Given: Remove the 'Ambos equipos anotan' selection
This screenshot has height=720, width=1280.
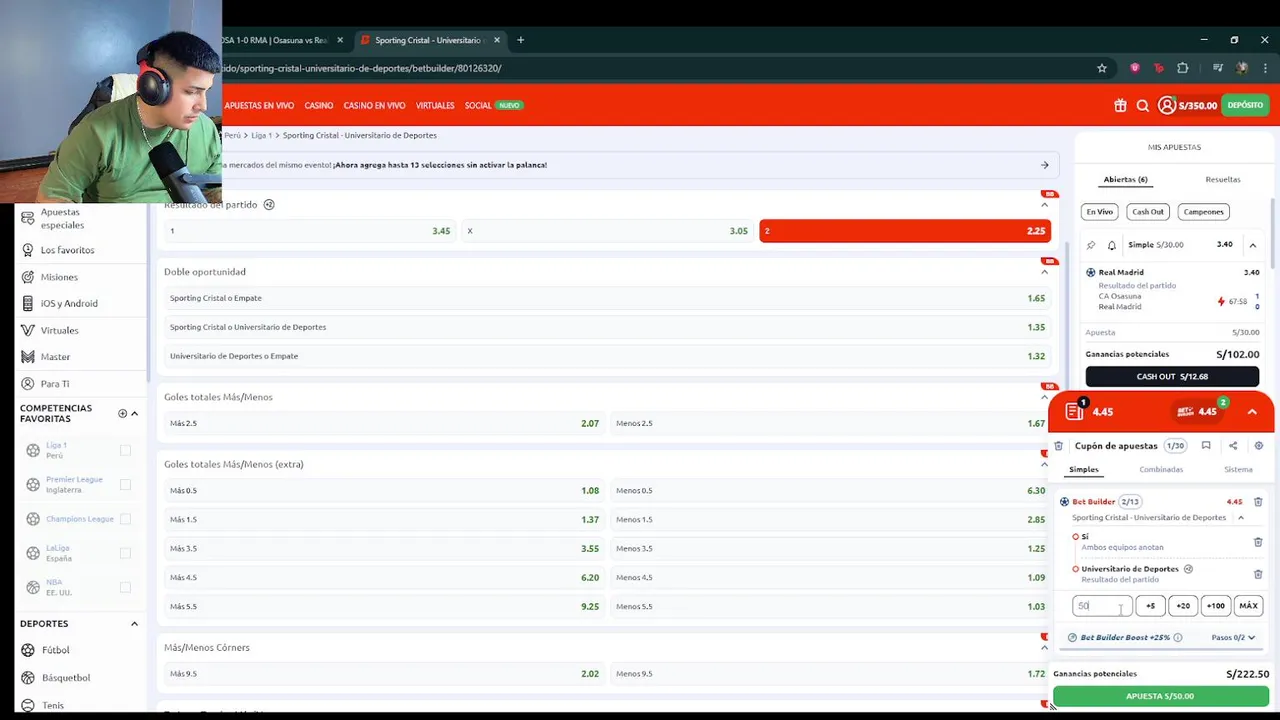Looking at the screenshot, I should tap(1258, 542).
